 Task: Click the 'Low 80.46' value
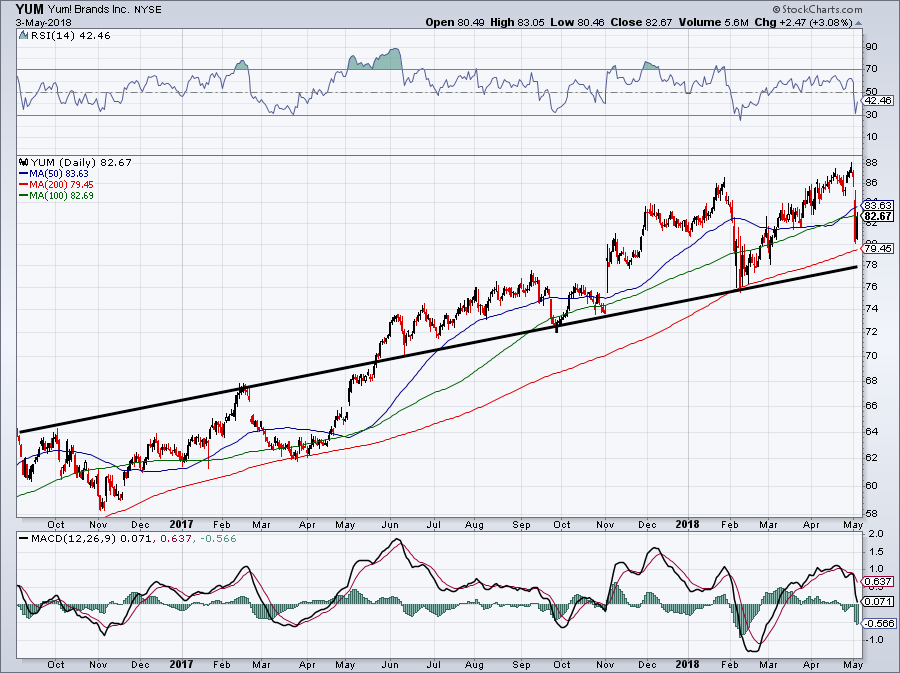tap(577, 22)
